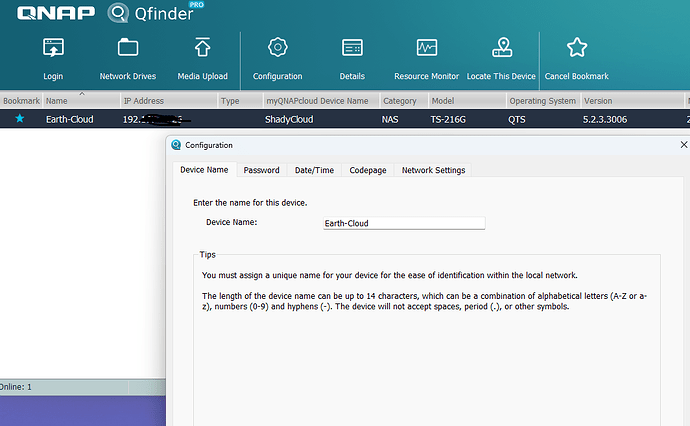
Task: Click the Configuration dialog title icon
Action: click(176, 145)
